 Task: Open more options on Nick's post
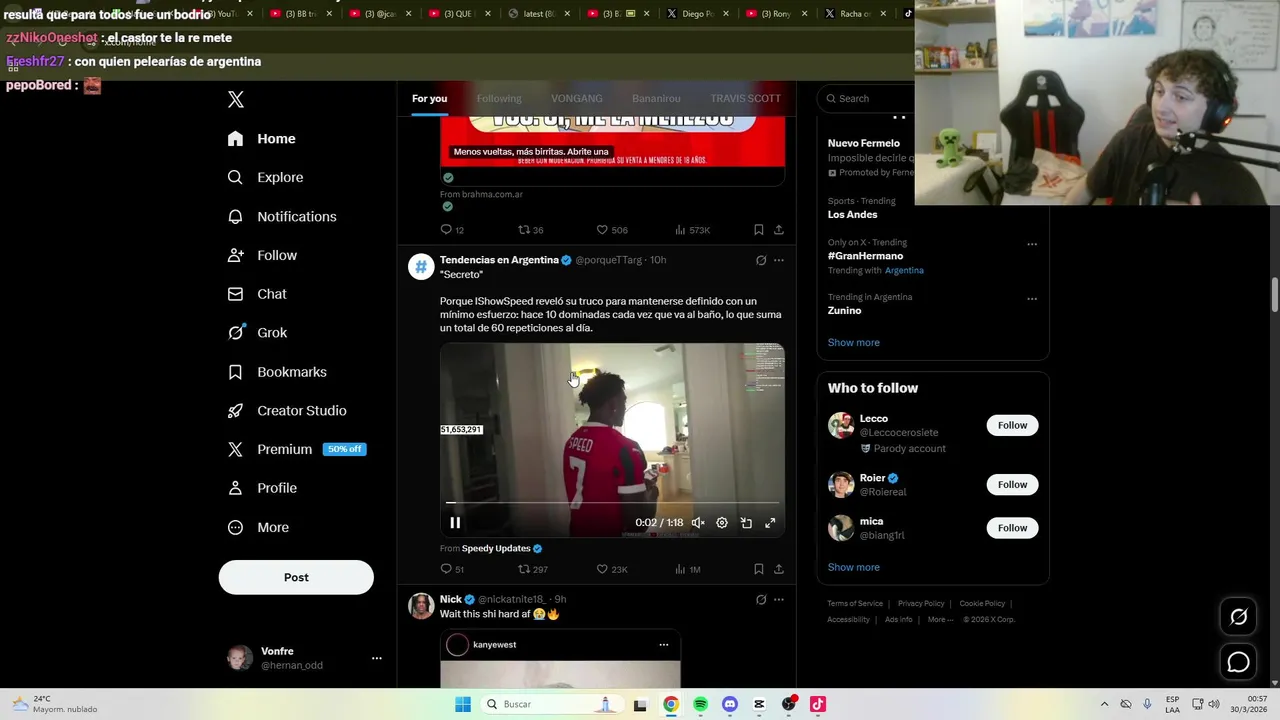[779, 599]
